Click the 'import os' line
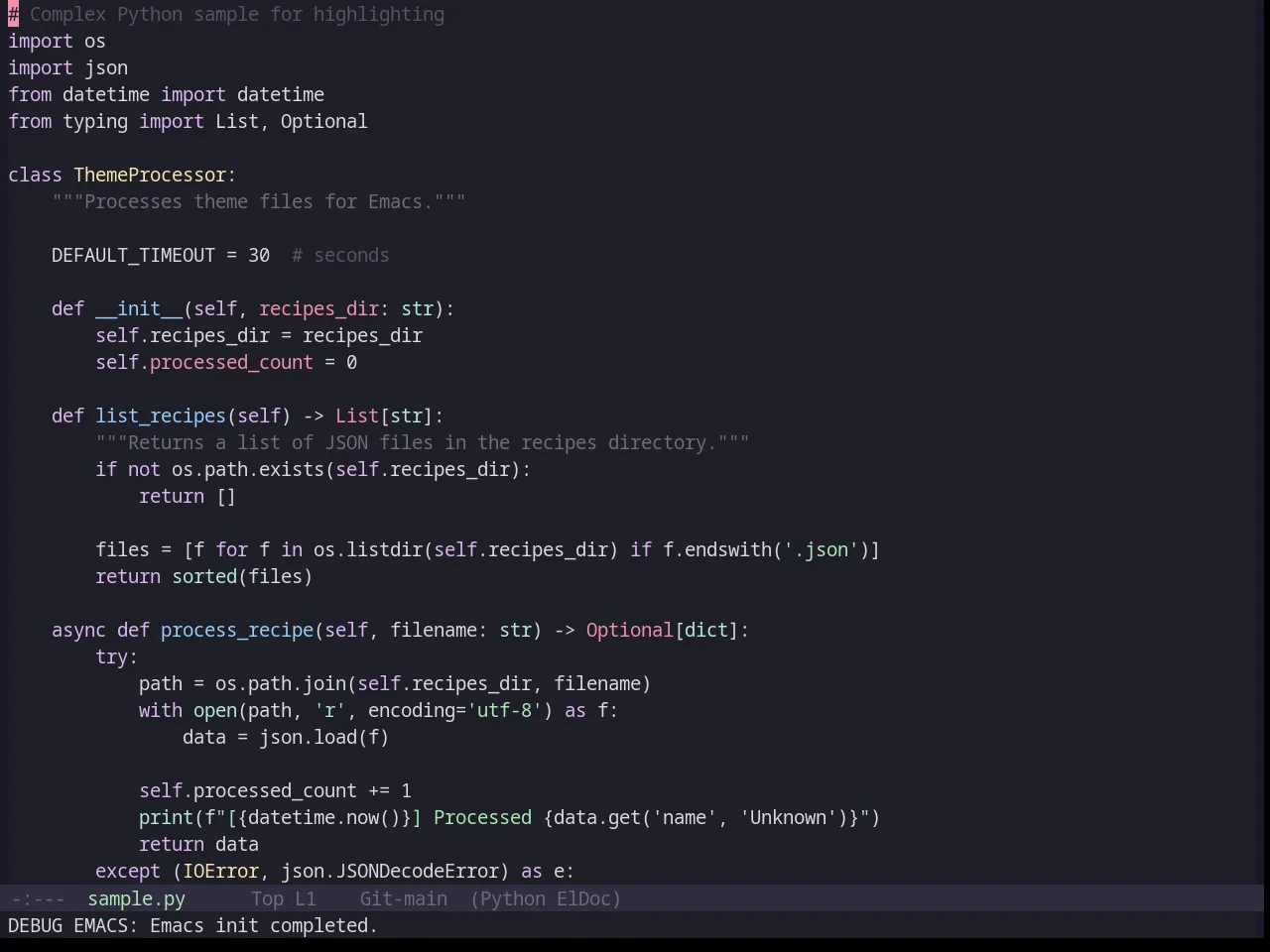Screen dimensions: 1270x952 tap(57, 41)
